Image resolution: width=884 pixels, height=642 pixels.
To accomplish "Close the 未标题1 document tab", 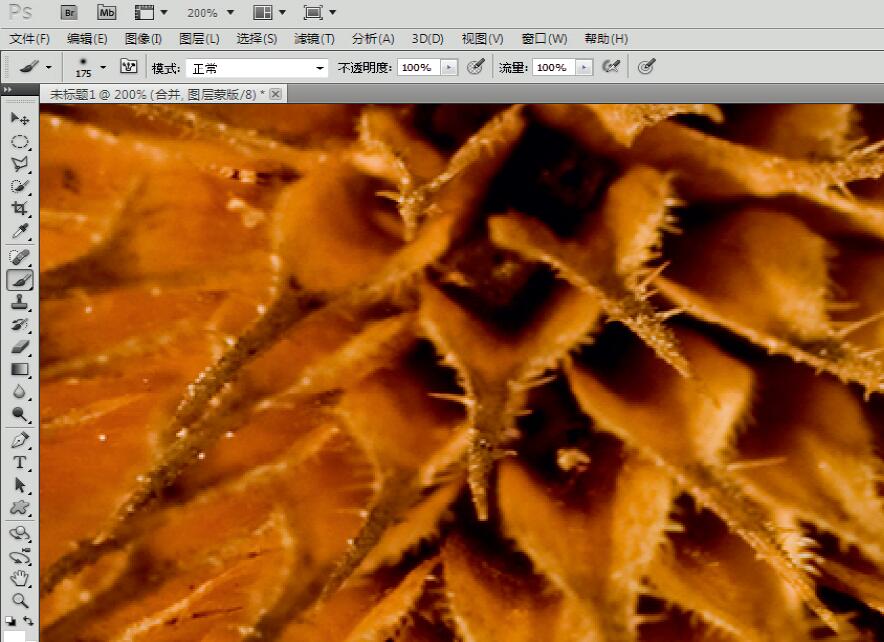I will click(275, 94).
